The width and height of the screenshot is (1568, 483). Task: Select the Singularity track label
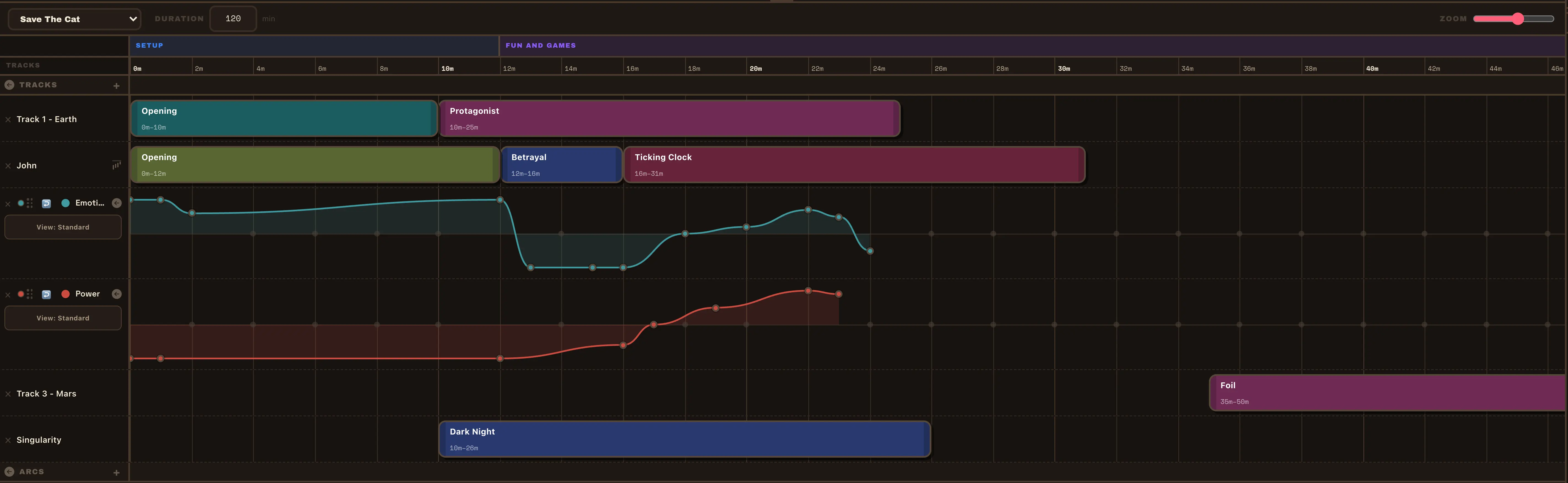39,440
